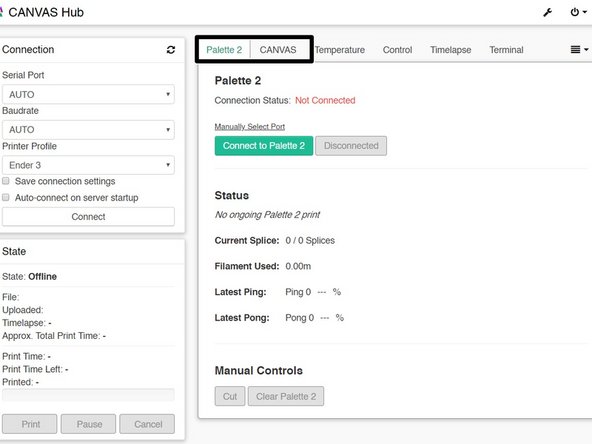
Task: Open the Temperature tab
Action: point(340,50)
